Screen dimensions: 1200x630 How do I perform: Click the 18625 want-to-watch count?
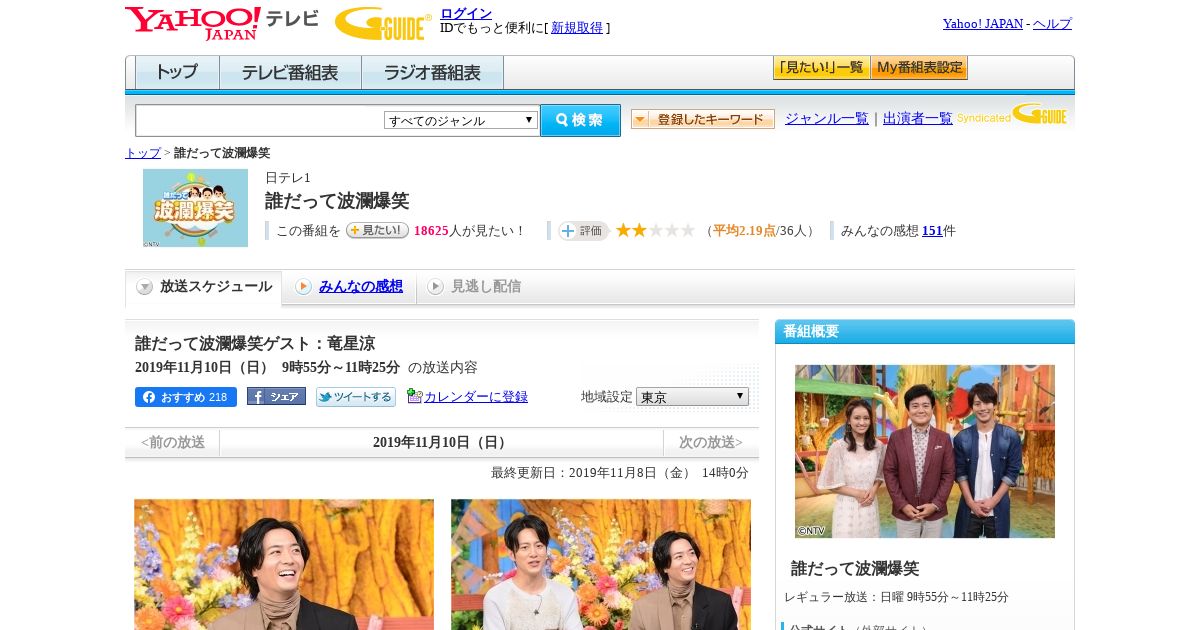coord(431,231)
